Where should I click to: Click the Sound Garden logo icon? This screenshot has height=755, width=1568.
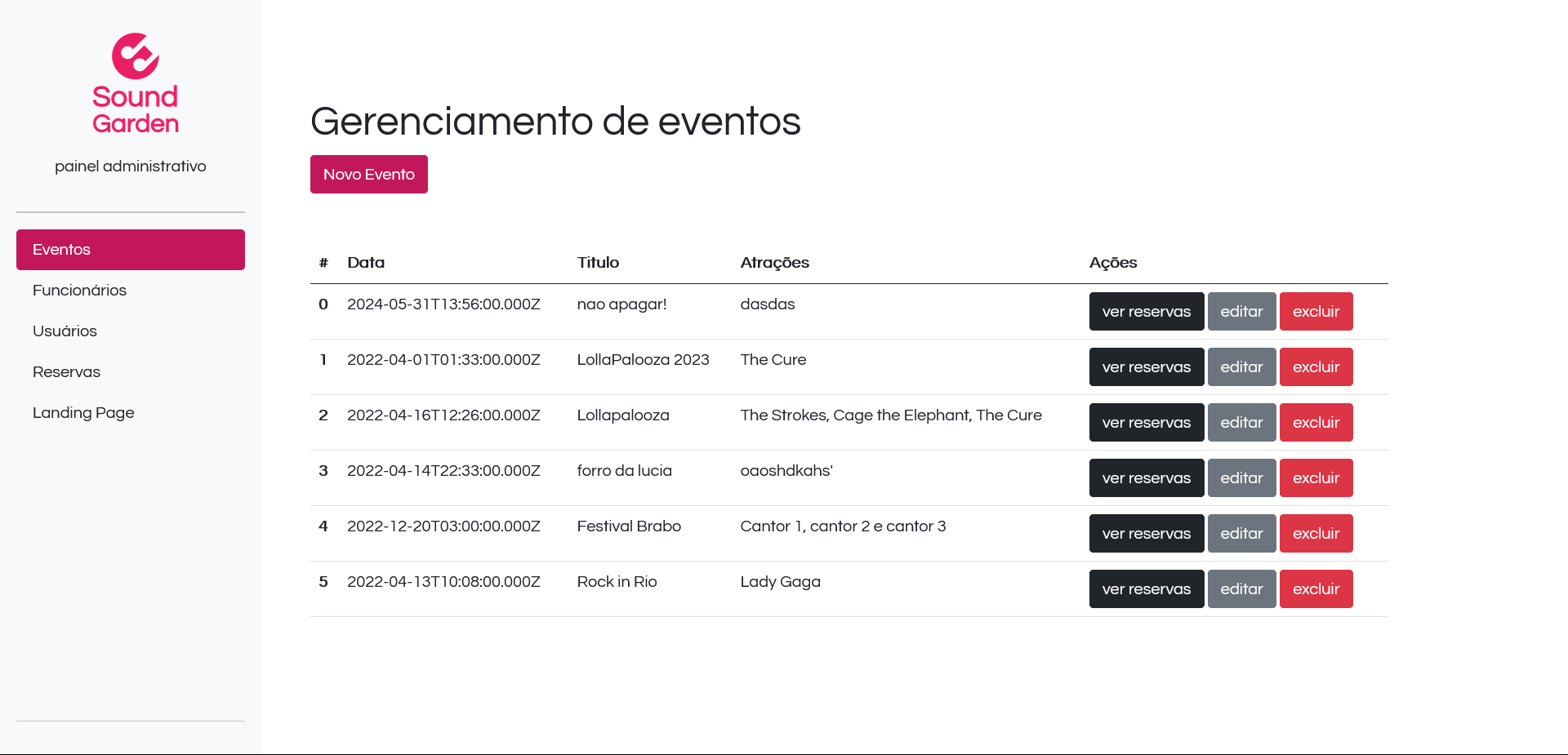click(135, 57)
